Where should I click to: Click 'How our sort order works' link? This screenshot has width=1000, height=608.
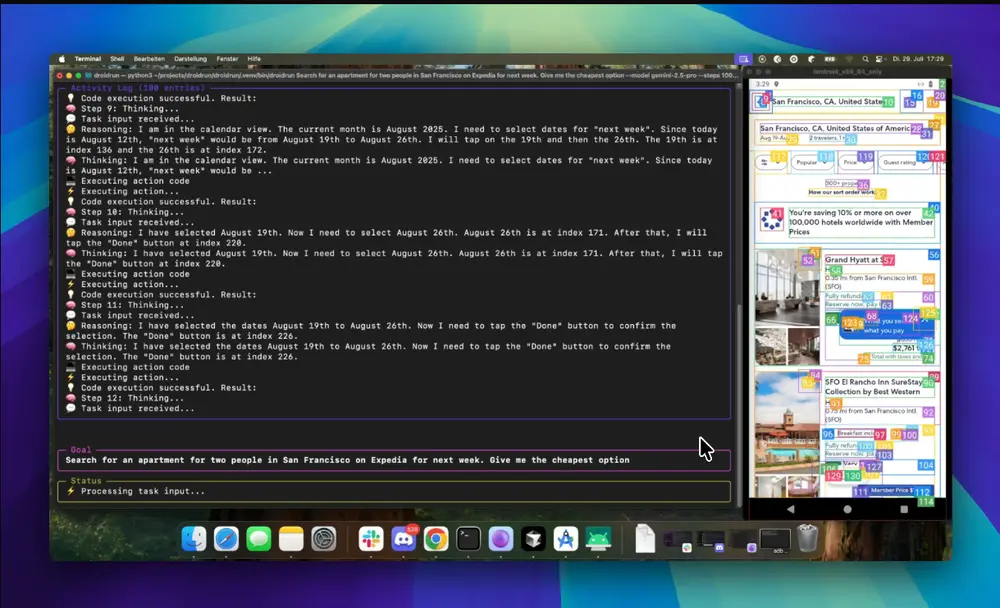[x=842, y=192]
